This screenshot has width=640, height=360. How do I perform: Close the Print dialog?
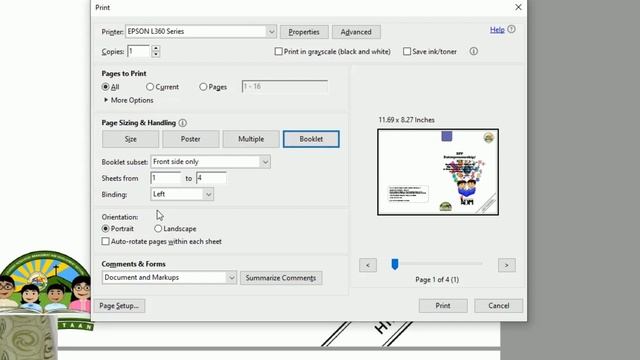point(518,7)
